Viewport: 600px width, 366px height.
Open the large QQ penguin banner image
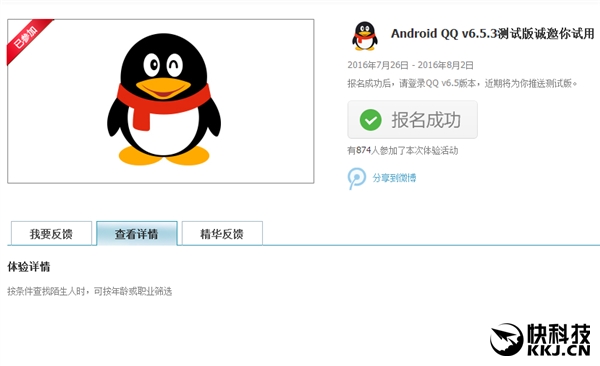(x=161, y=101)
